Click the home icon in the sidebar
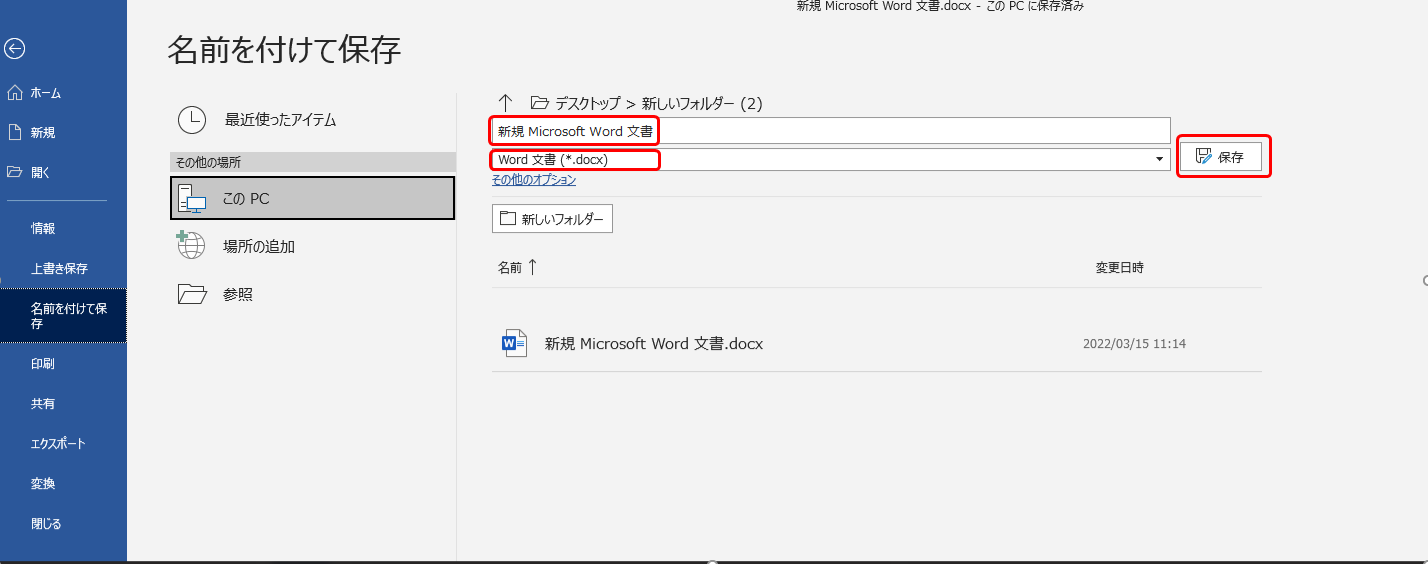 coord(14,93)
